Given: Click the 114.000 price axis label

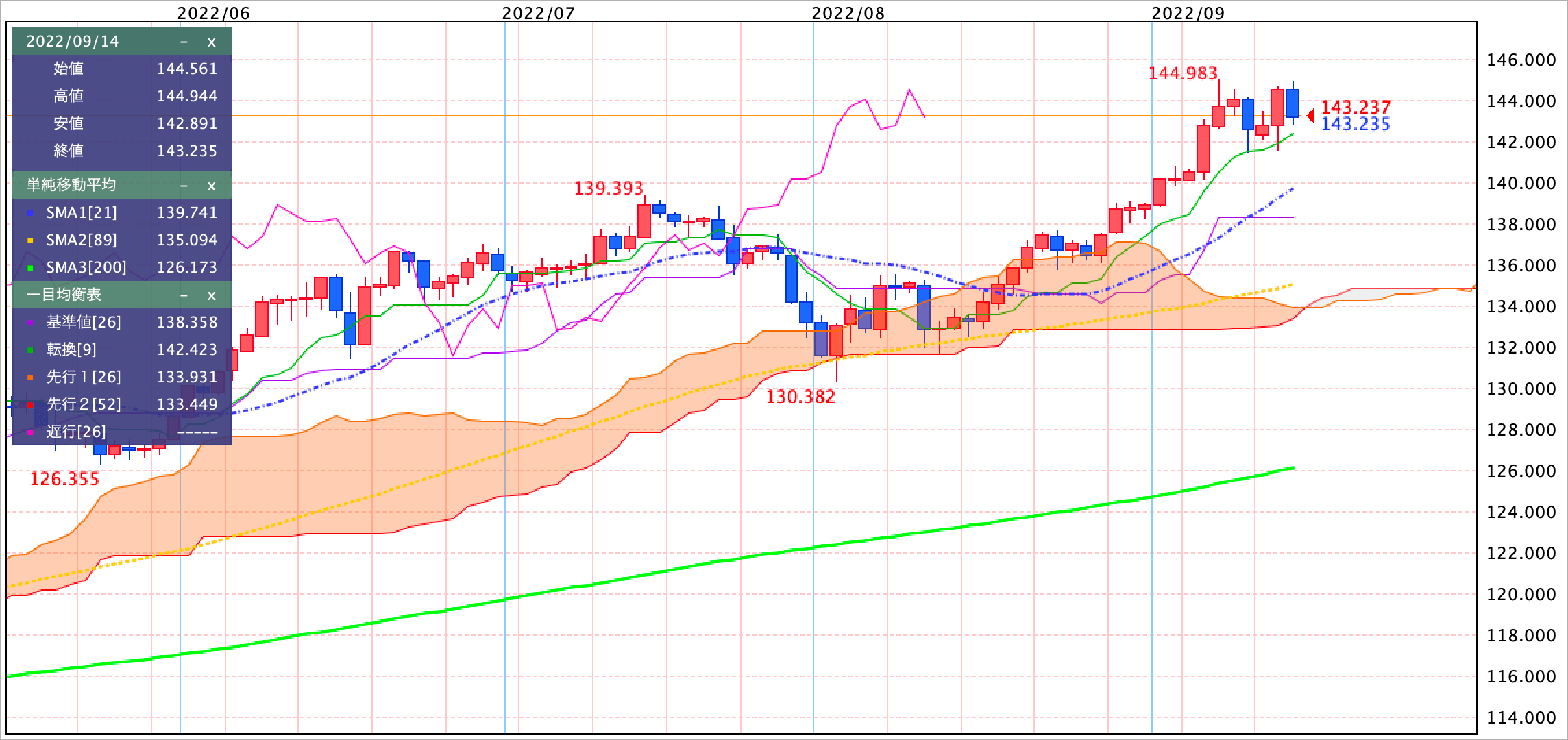Looking at the screenshot, I should [x=1521, y=718].
